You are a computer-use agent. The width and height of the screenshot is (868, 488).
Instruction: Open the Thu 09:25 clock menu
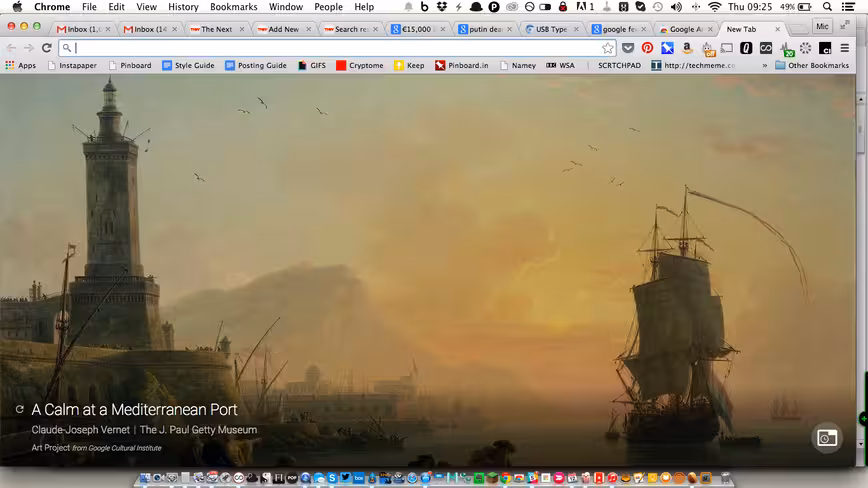750,7
